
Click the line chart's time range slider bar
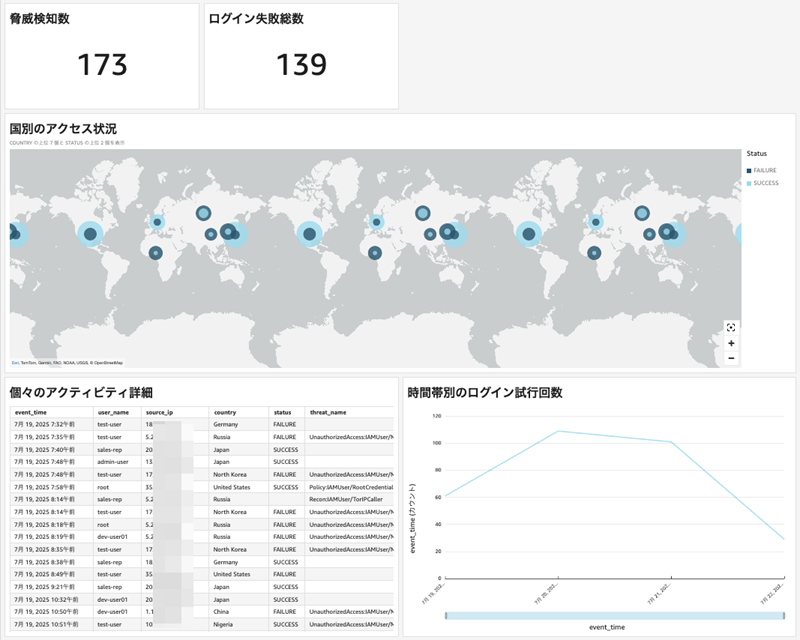(x=612, y=615)
